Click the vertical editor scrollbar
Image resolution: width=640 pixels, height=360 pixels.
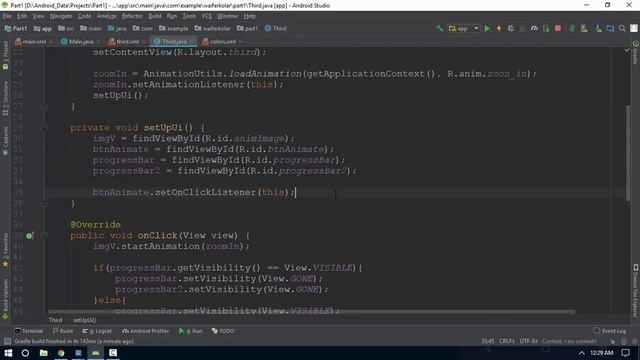tap(628, 153)
